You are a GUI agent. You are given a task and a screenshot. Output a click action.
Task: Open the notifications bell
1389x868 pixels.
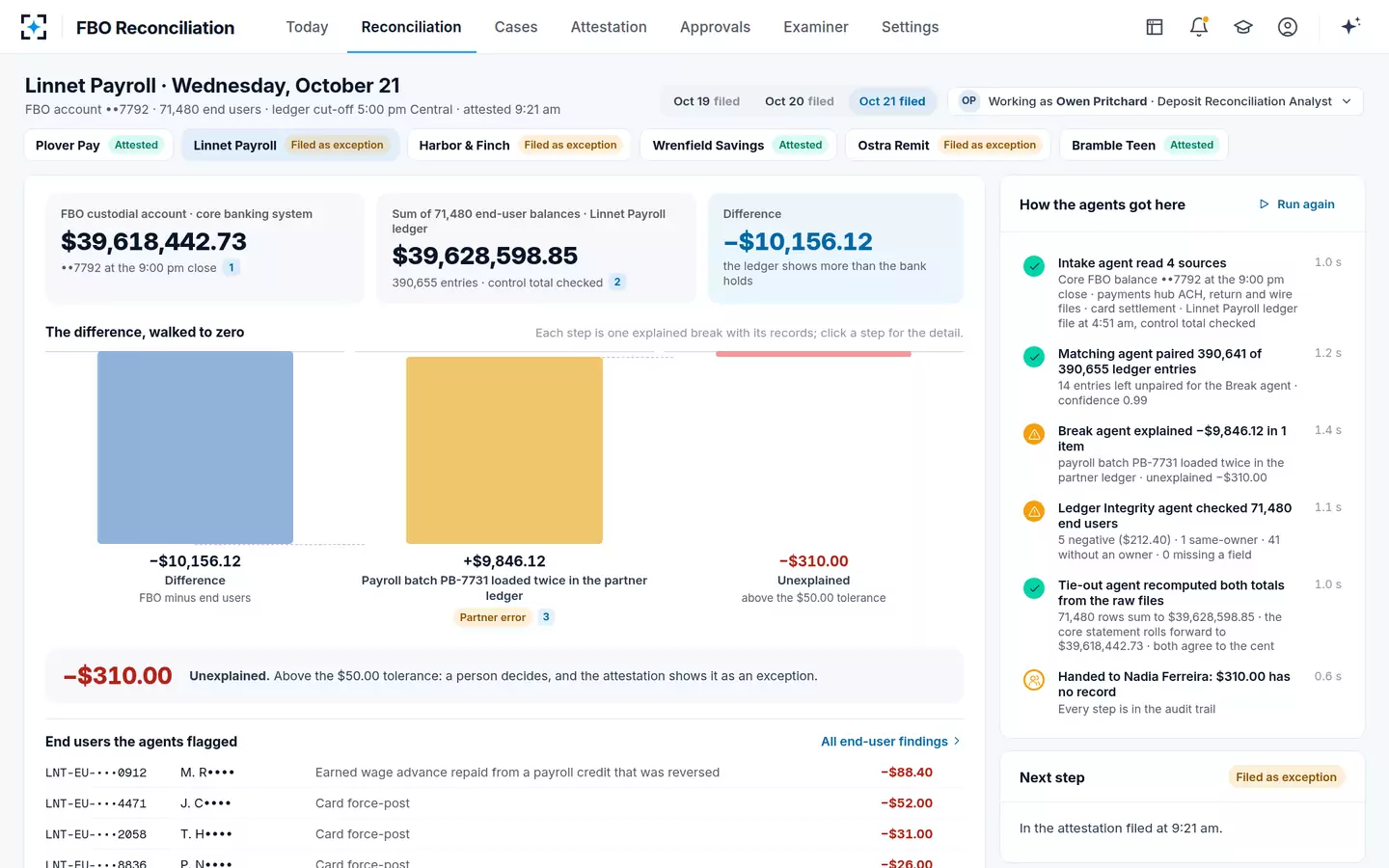1199,27
